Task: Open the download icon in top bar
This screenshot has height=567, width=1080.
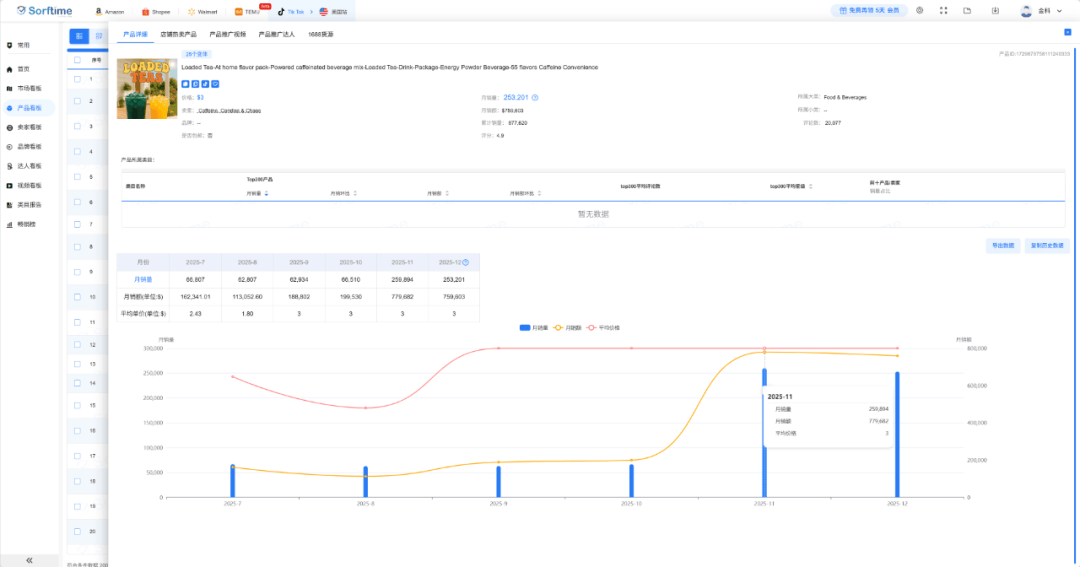Action: pyautogui.click(x=994, y=11)
